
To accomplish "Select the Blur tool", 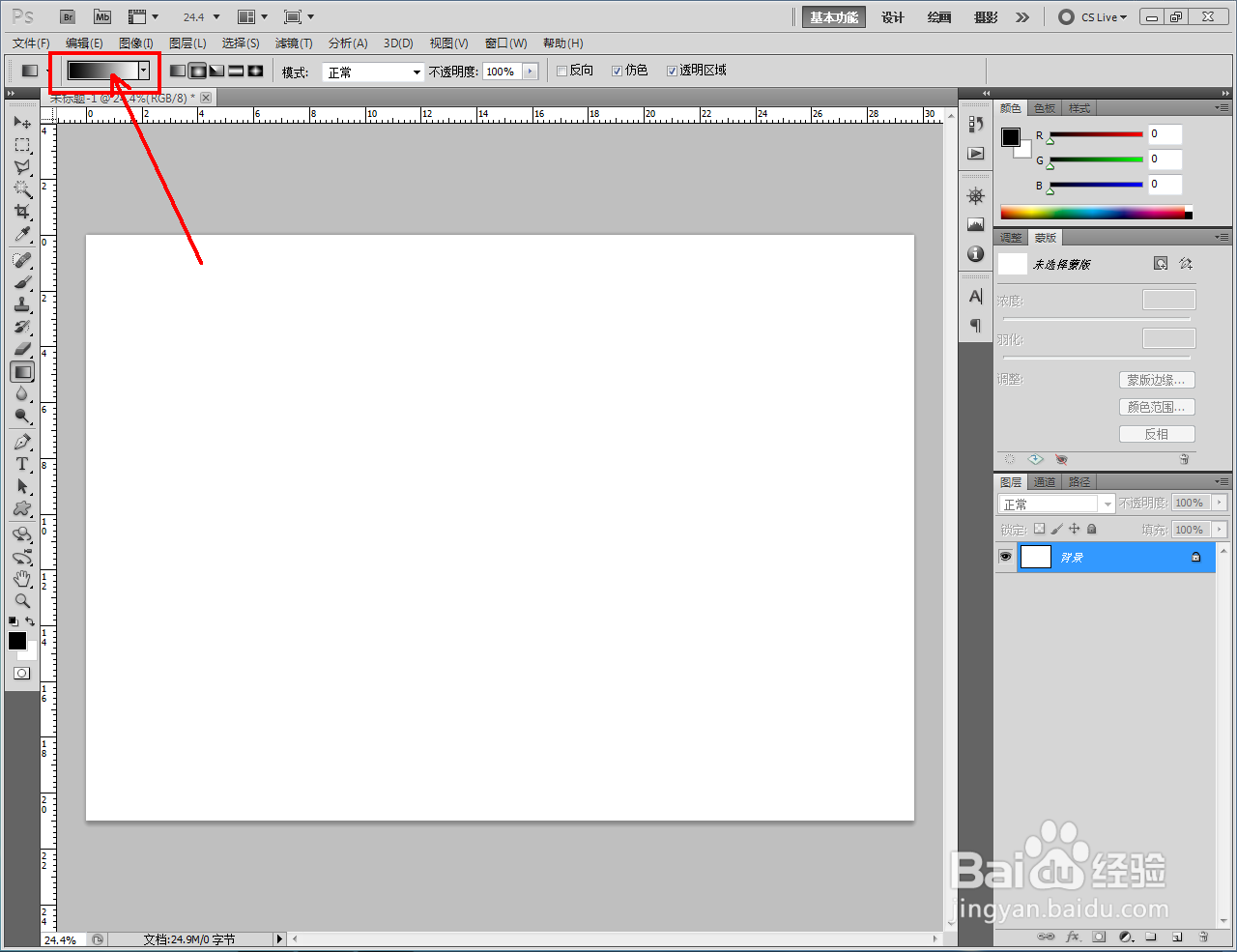I will (22, 393).
